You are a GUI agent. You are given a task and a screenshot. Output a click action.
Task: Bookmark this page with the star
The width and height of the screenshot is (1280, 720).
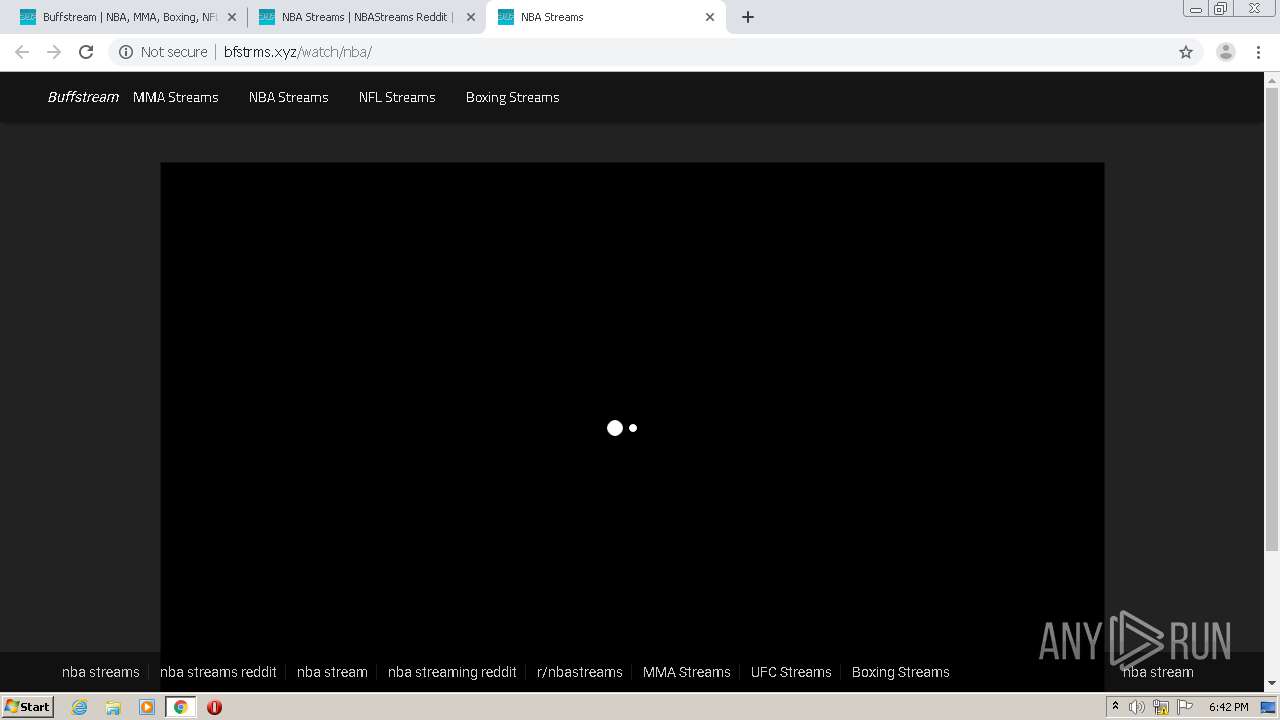[1186, 52]
